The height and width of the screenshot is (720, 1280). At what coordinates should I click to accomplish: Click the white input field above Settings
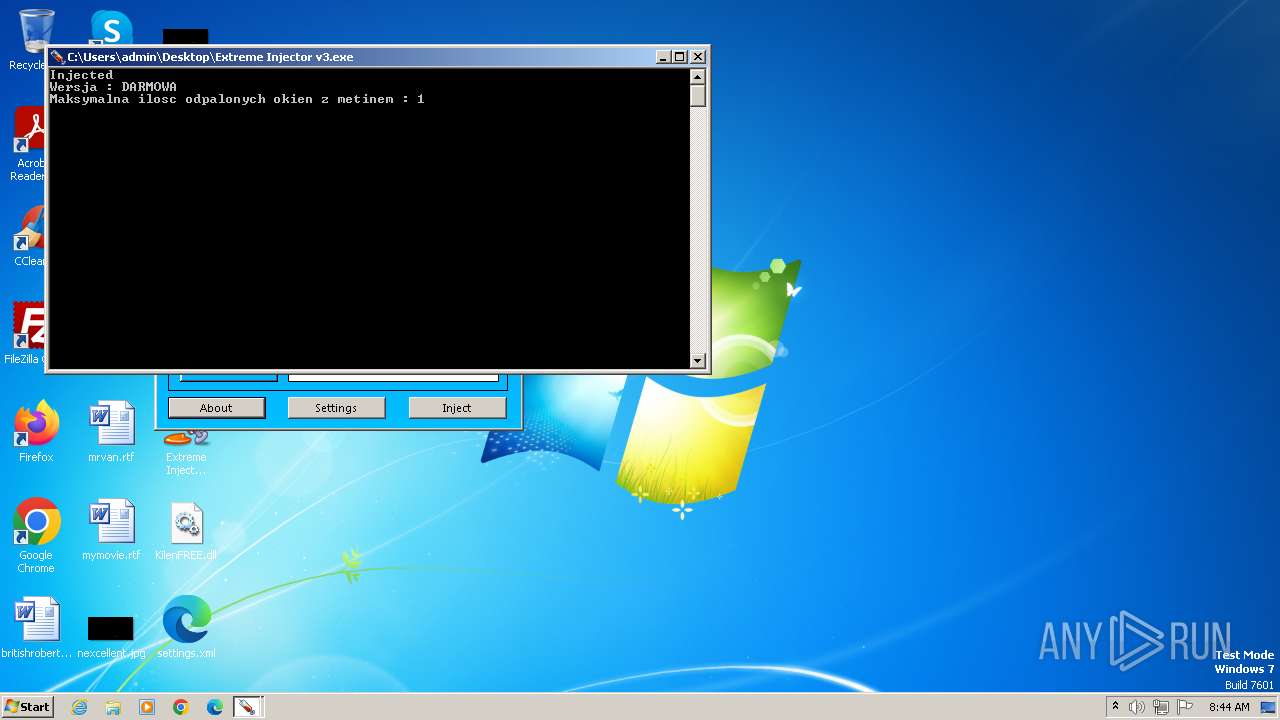pos(393,376)
